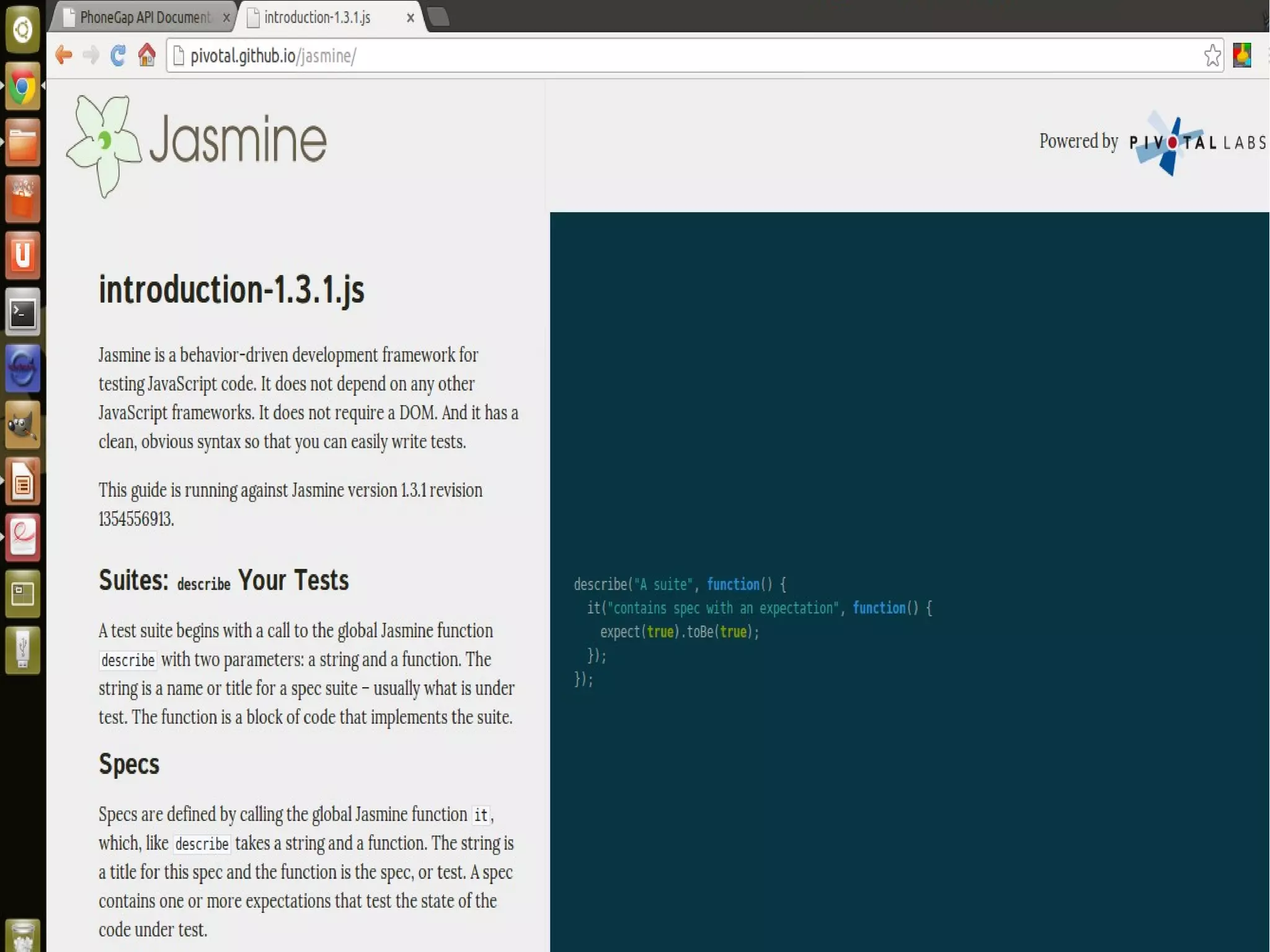The width and height of the screenshot is (1270, 952).
Task: Click the browser forward arrow button
Action: click(91, 55)
